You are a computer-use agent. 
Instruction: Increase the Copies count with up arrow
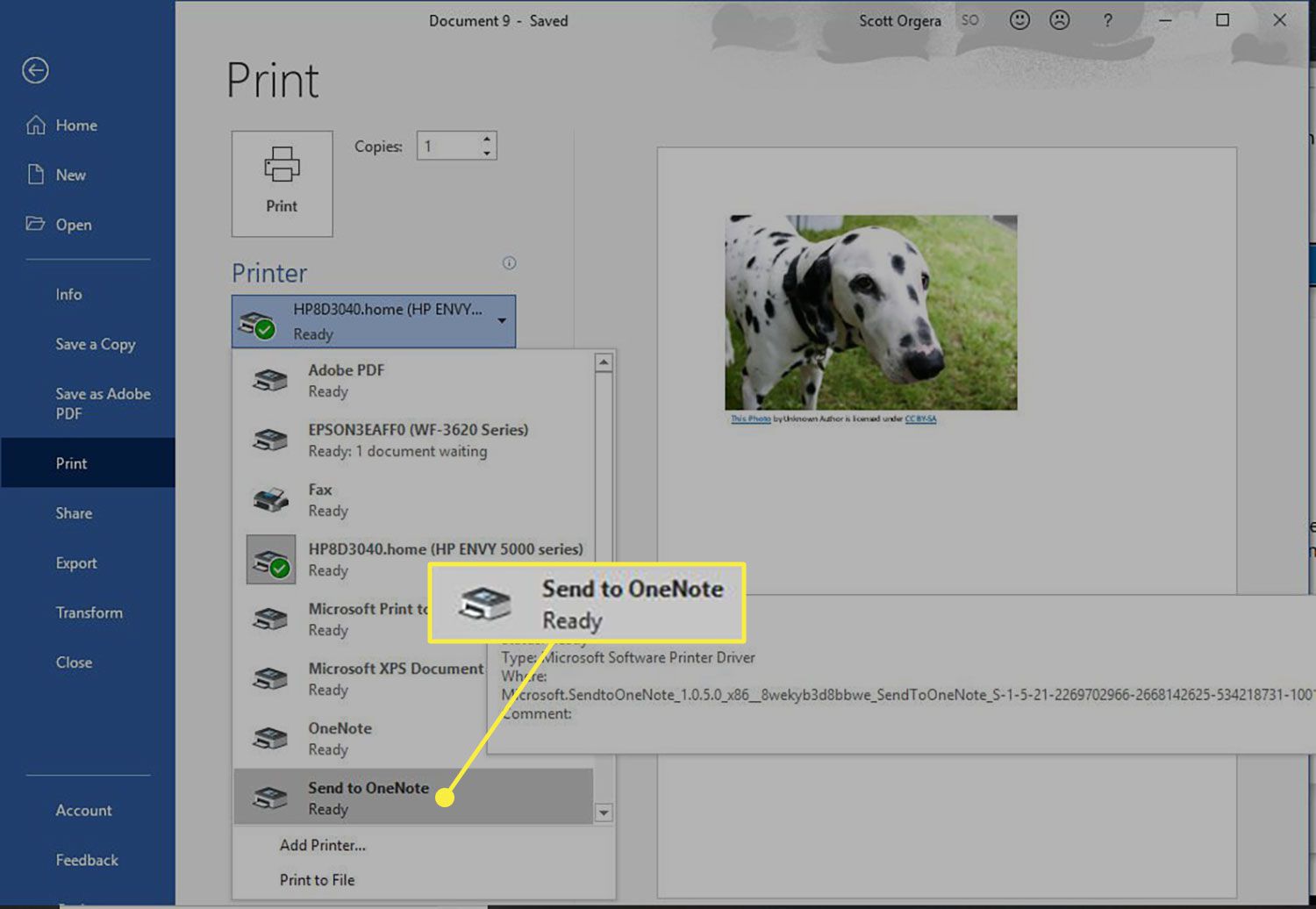(487, 139)
